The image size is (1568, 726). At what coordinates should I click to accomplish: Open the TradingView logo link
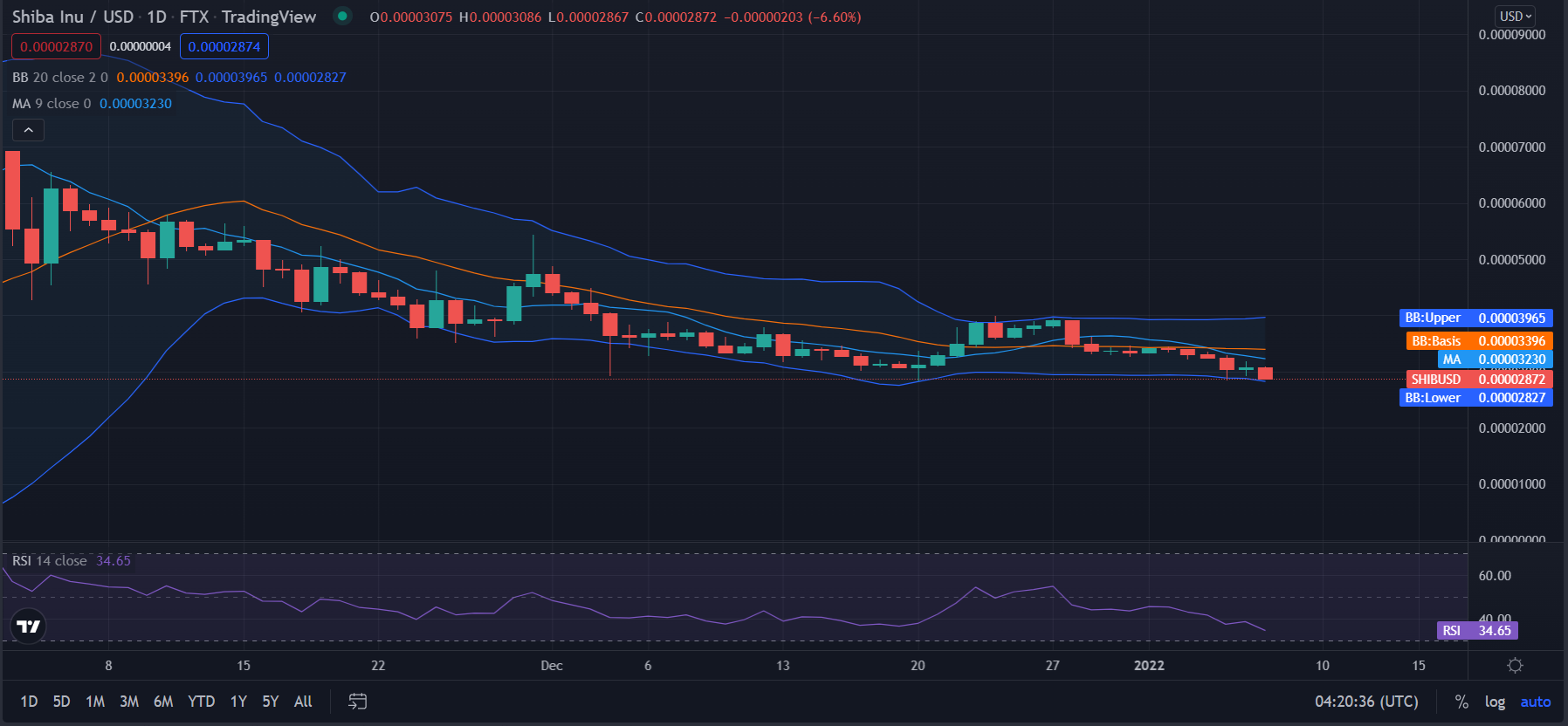click(28, 626)
